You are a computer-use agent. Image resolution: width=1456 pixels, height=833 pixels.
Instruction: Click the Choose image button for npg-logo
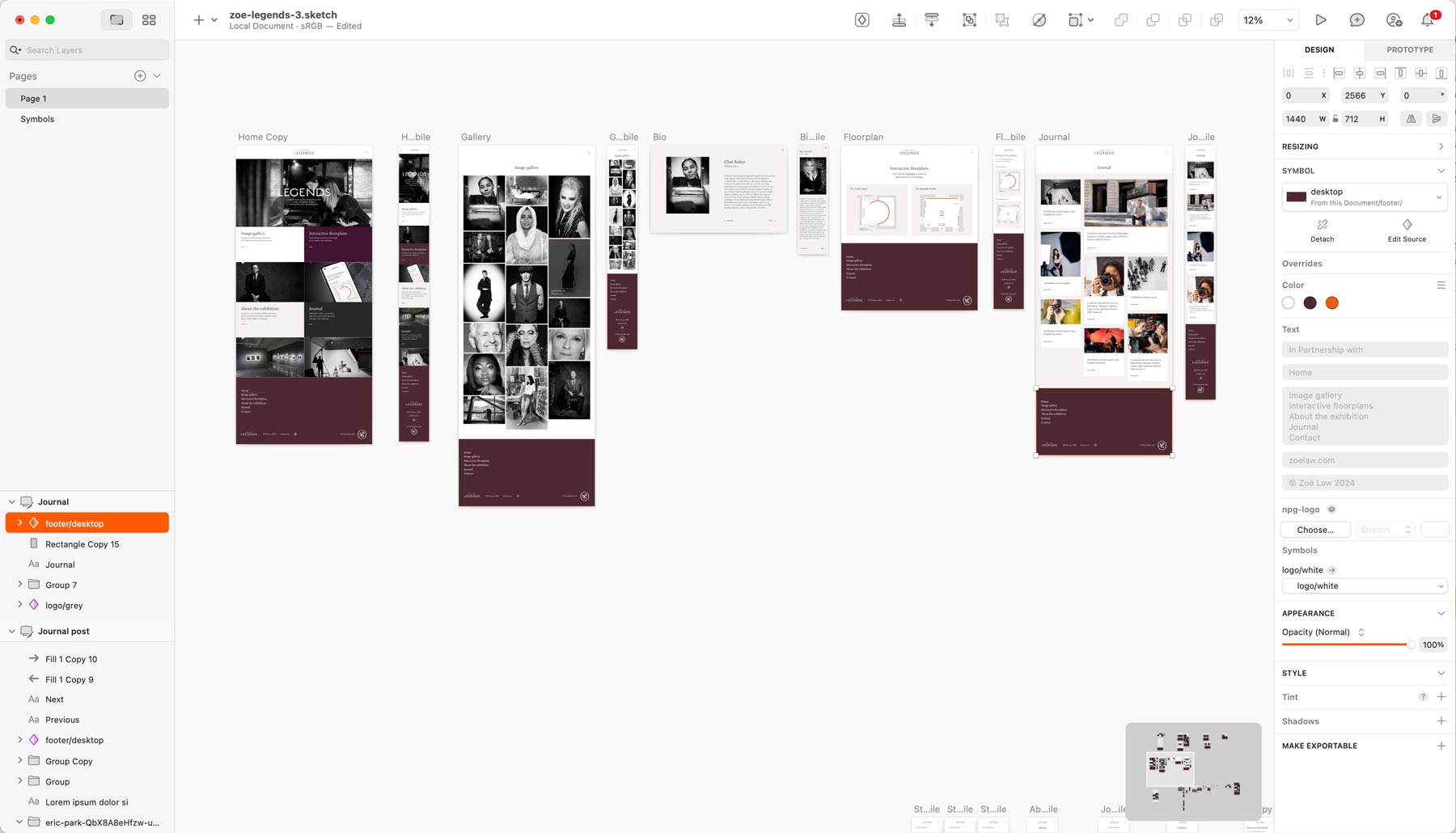pos(1315,531)
